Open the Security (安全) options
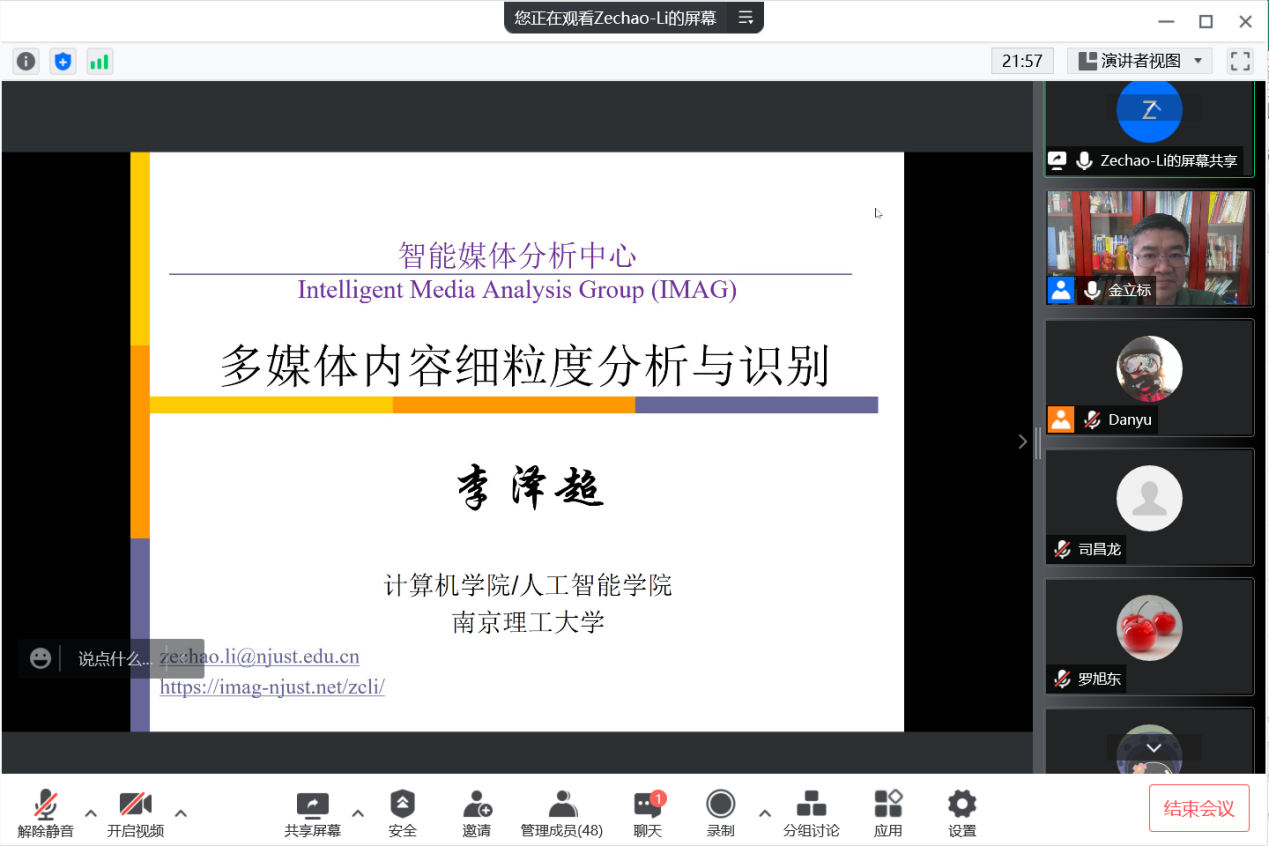Screen dimensions: 1269x846 pos(402,813)
